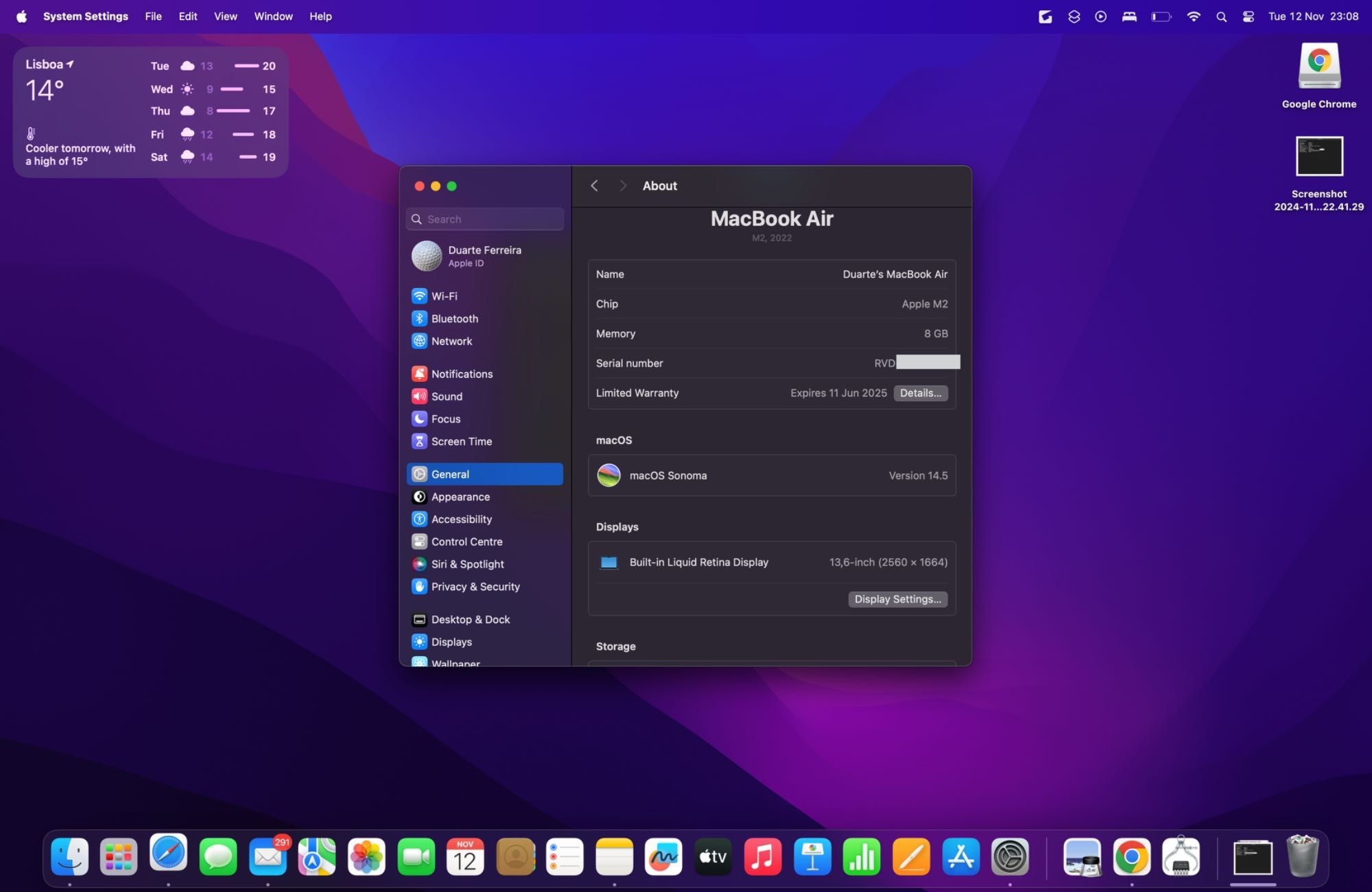
Task: Launch Music from the Dock
Action: [x=762, y=856]
